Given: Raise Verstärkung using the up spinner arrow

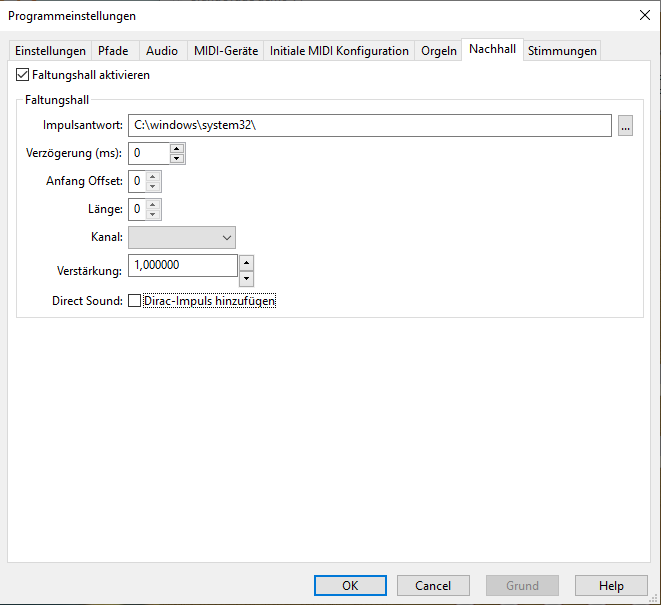Looking at the screenshot, I should [x=246, y=262].
